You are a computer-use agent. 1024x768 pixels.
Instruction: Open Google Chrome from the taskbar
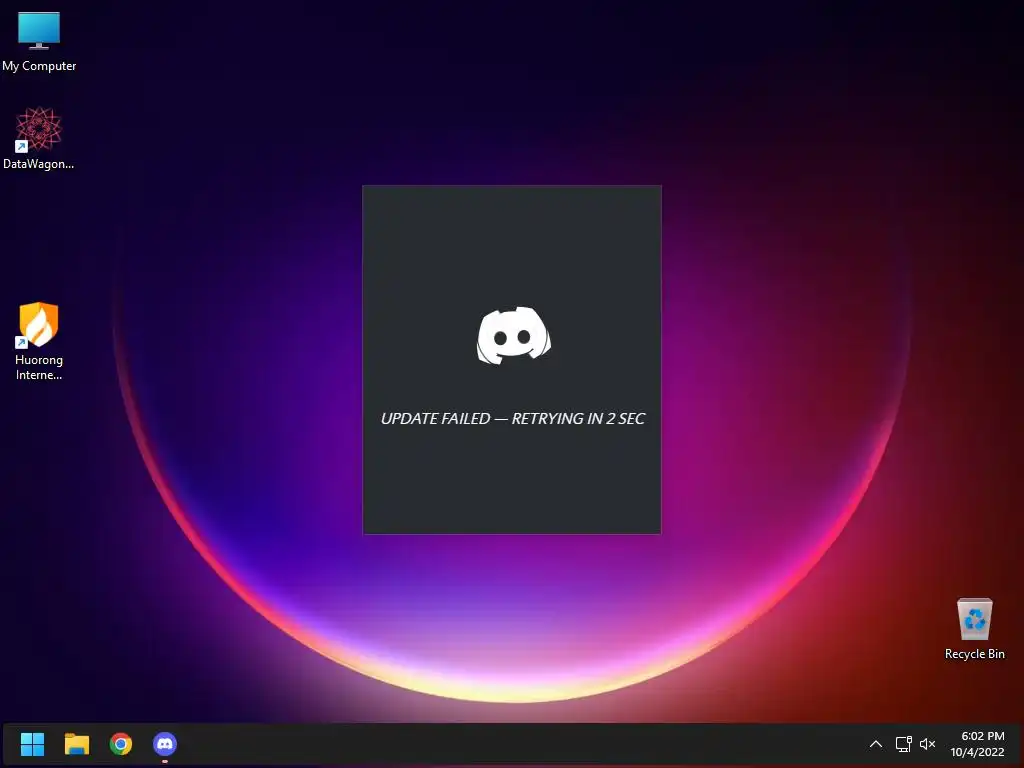[121, 744]
